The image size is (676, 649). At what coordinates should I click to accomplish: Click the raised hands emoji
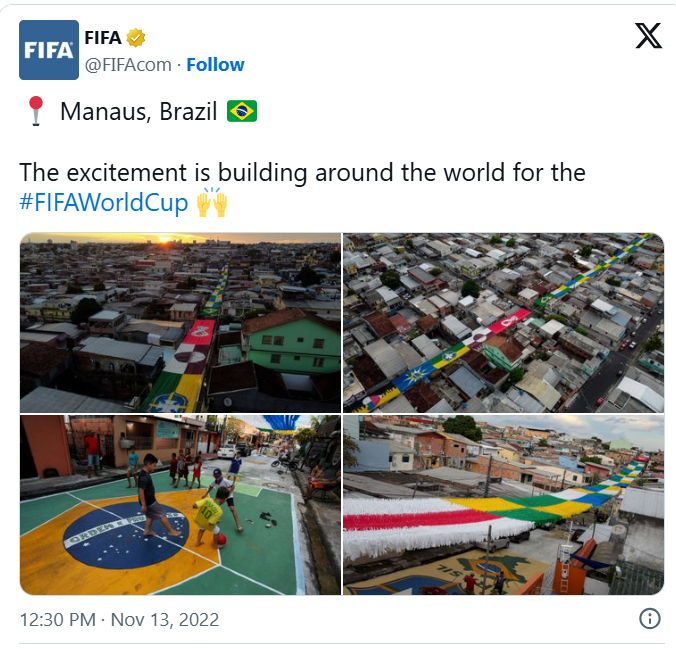[x=212, y=203]
